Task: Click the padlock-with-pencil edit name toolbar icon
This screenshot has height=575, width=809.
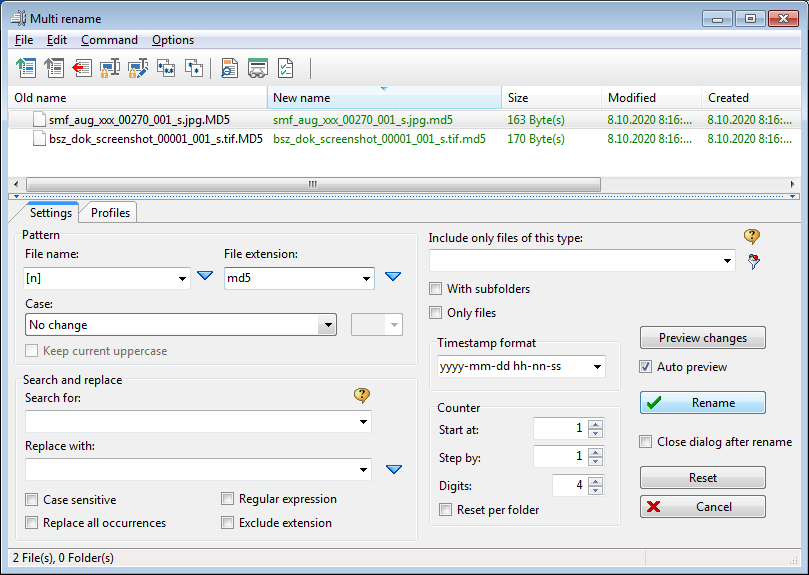Action: pos(138,68)
